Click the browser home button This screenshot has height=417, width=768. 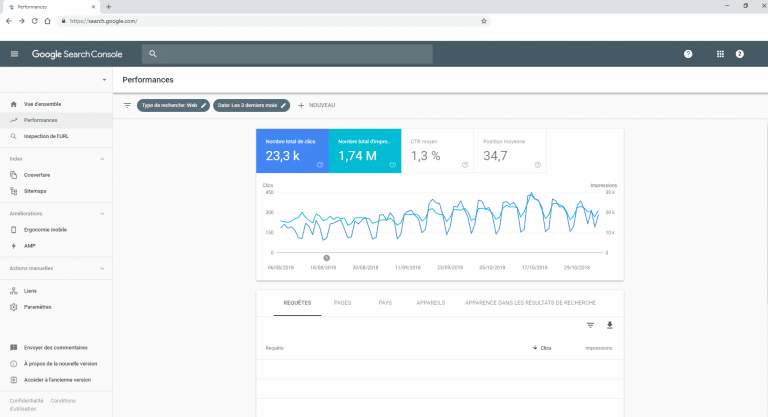[x=48, y=21]
